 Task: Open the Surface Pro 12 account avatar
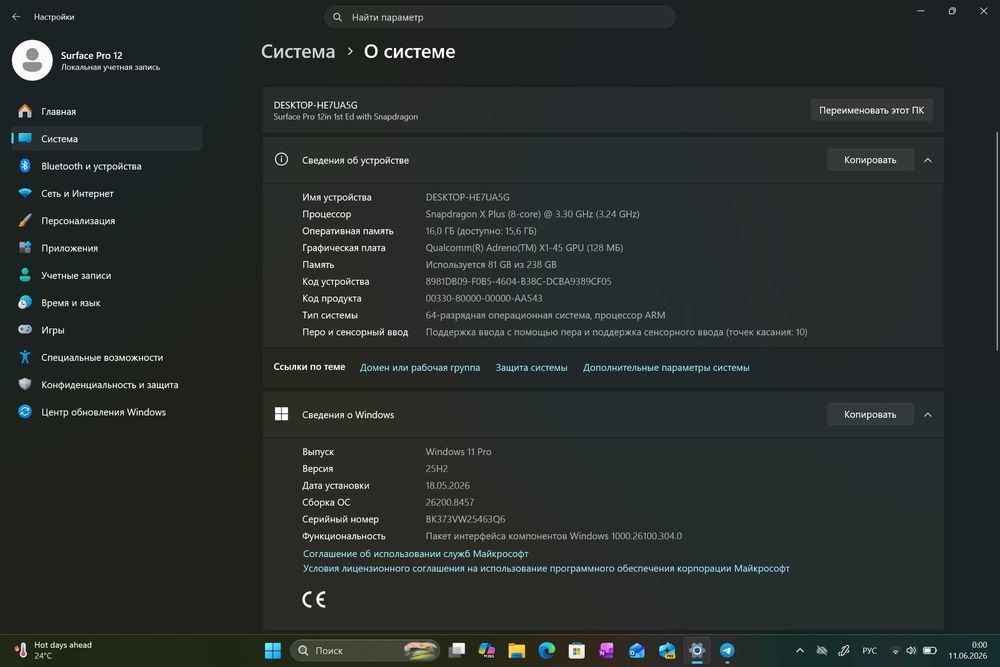coord(32,60)
